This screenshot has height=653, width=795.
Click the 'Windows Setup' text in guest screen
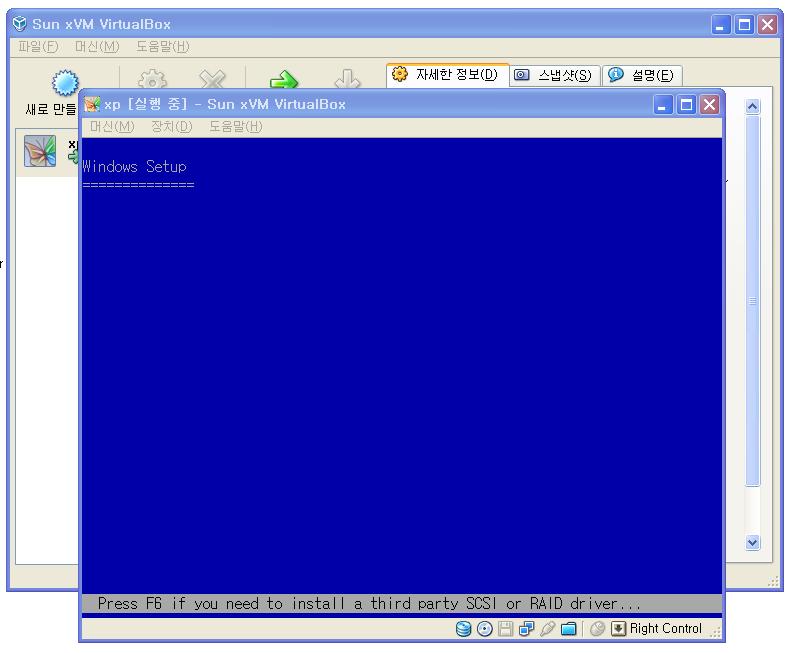134,166
